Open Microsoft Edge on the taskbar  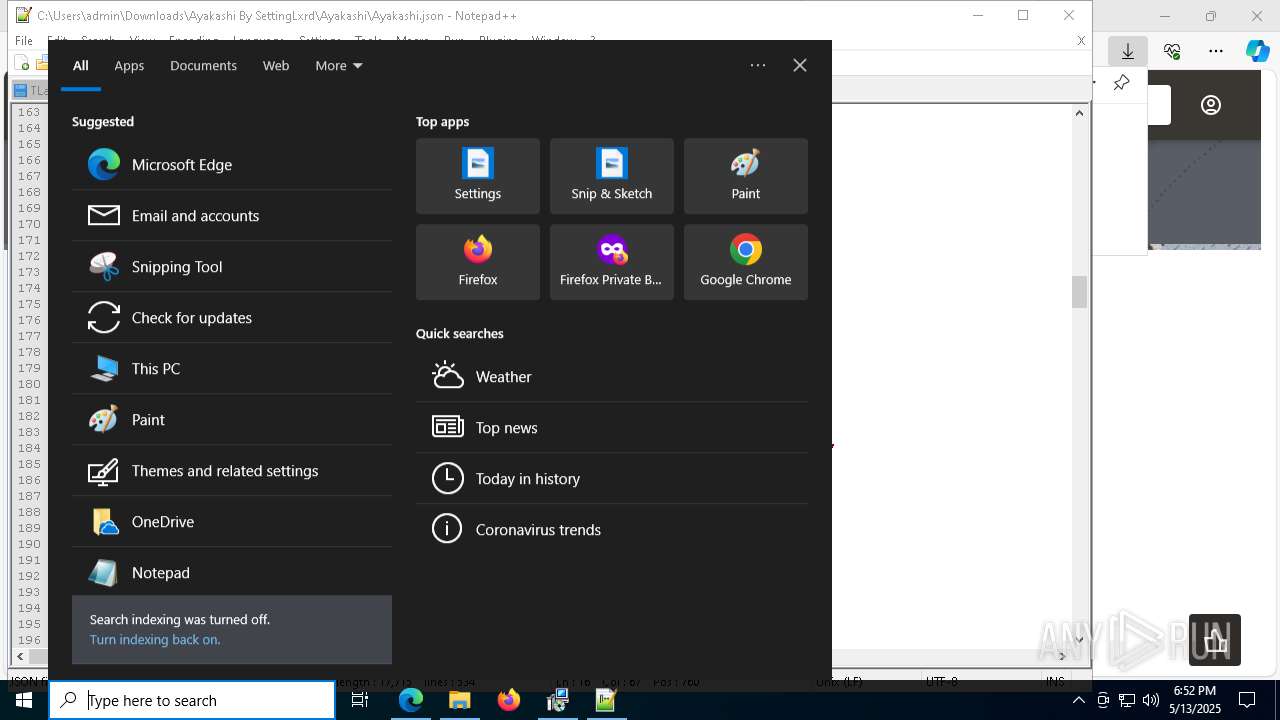(411, 700)
